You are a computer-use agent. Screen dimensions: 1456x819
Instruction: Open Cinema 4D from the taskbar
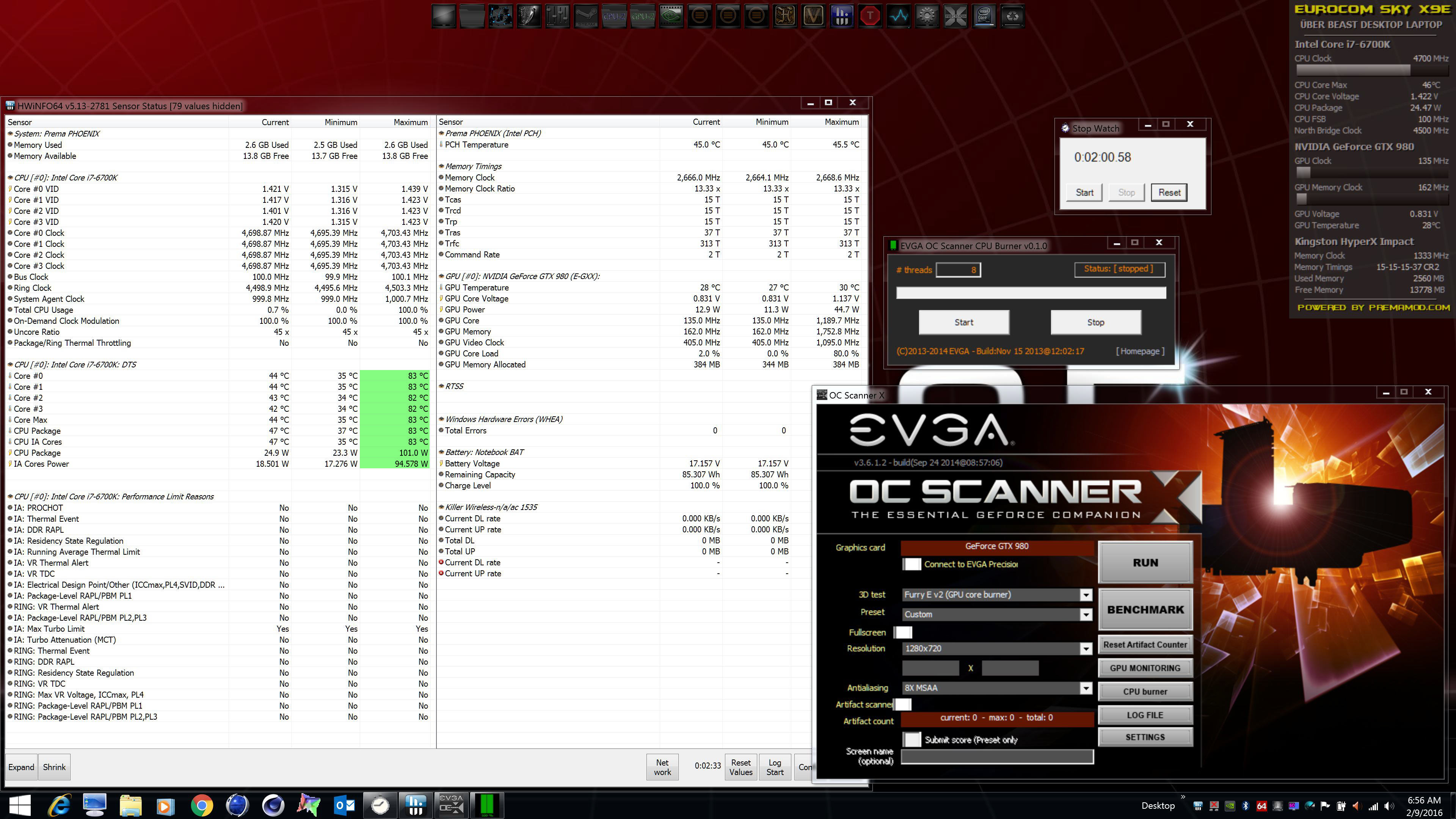[273, 805]
